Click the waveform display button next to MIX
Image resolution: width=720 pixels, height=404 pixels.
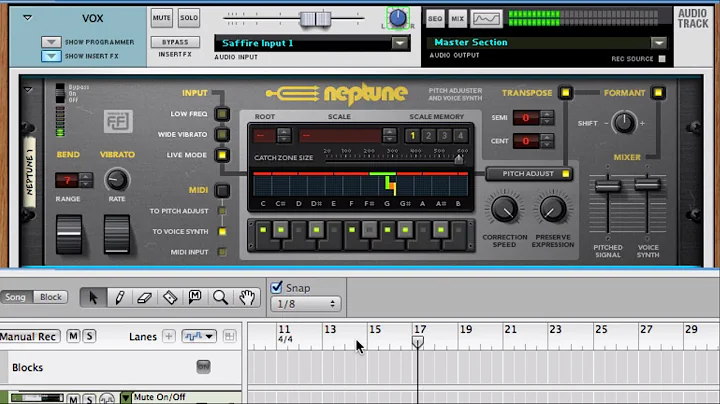point(486,18)
